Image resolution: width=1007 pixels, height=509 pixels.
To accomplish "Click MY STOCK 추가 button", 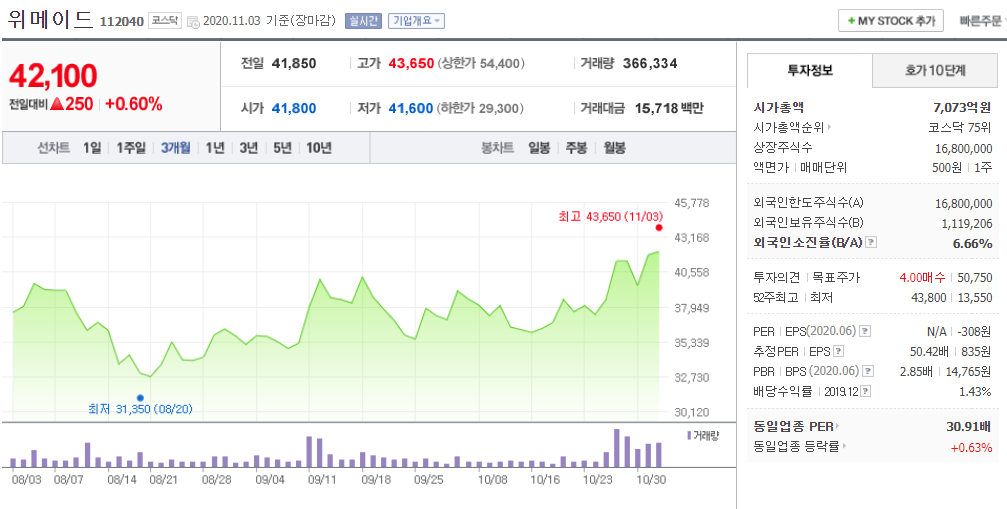I will click(x=890, y=21).
